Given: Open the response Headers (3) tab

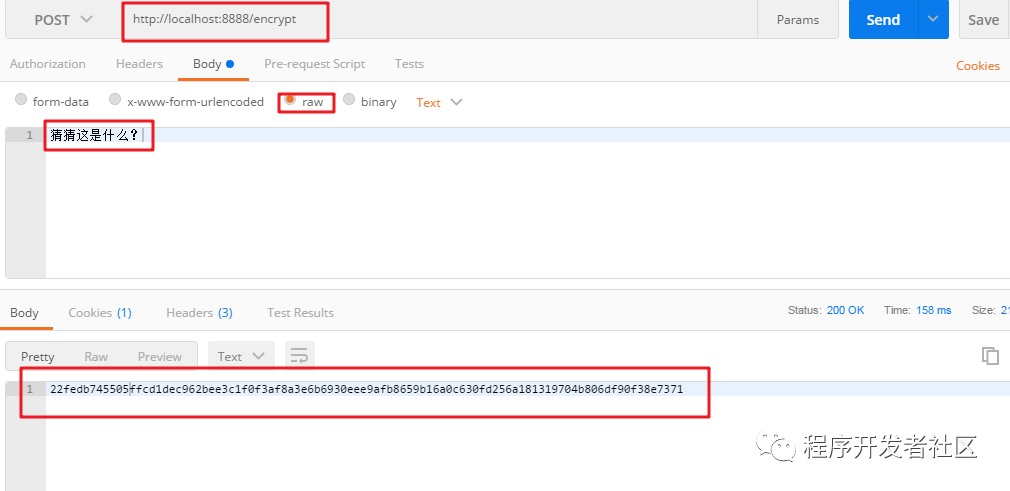Looking at the screenshot, I should 199,313.
